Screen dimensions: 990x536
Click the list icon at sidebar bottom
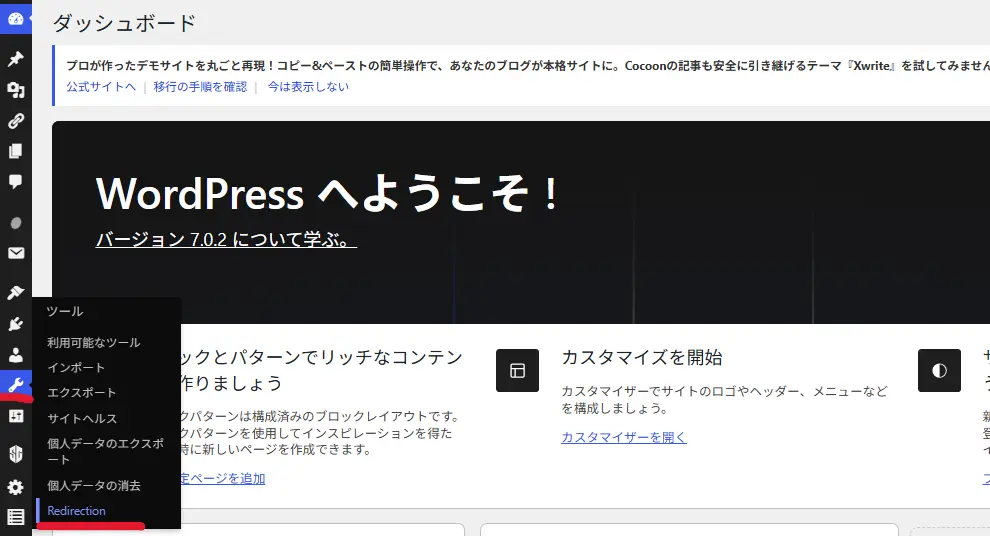click(x=16, y=517)
